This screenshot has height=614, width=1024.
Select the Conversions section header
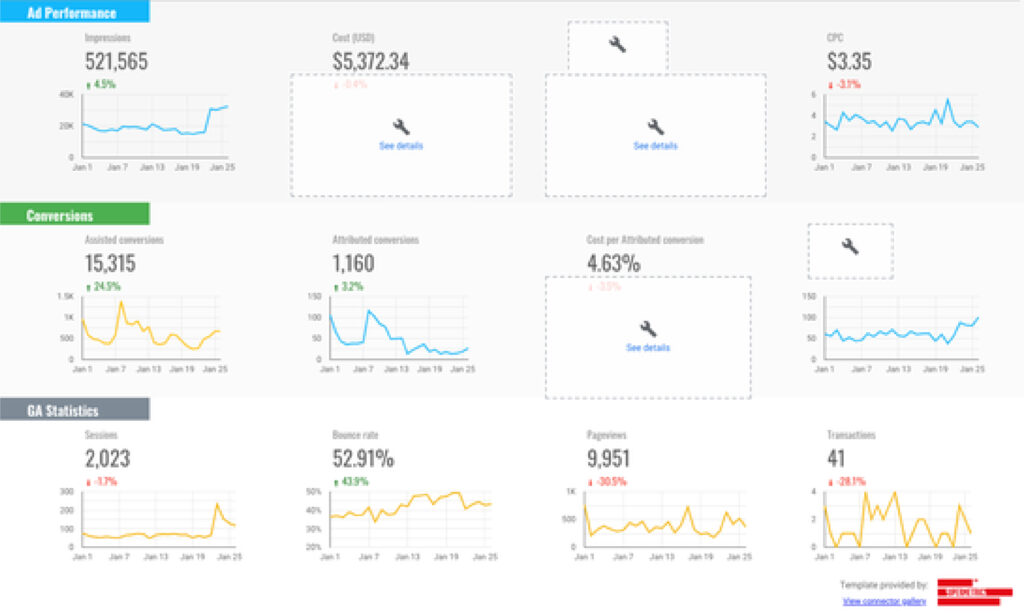[x=74, y=214]
